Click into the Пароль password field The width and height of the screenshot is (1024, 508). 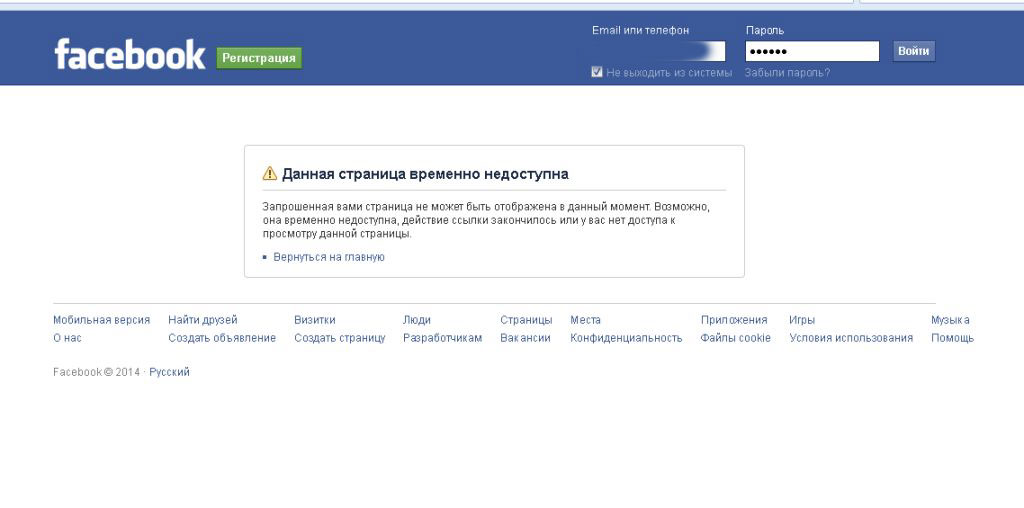point(811,51)
